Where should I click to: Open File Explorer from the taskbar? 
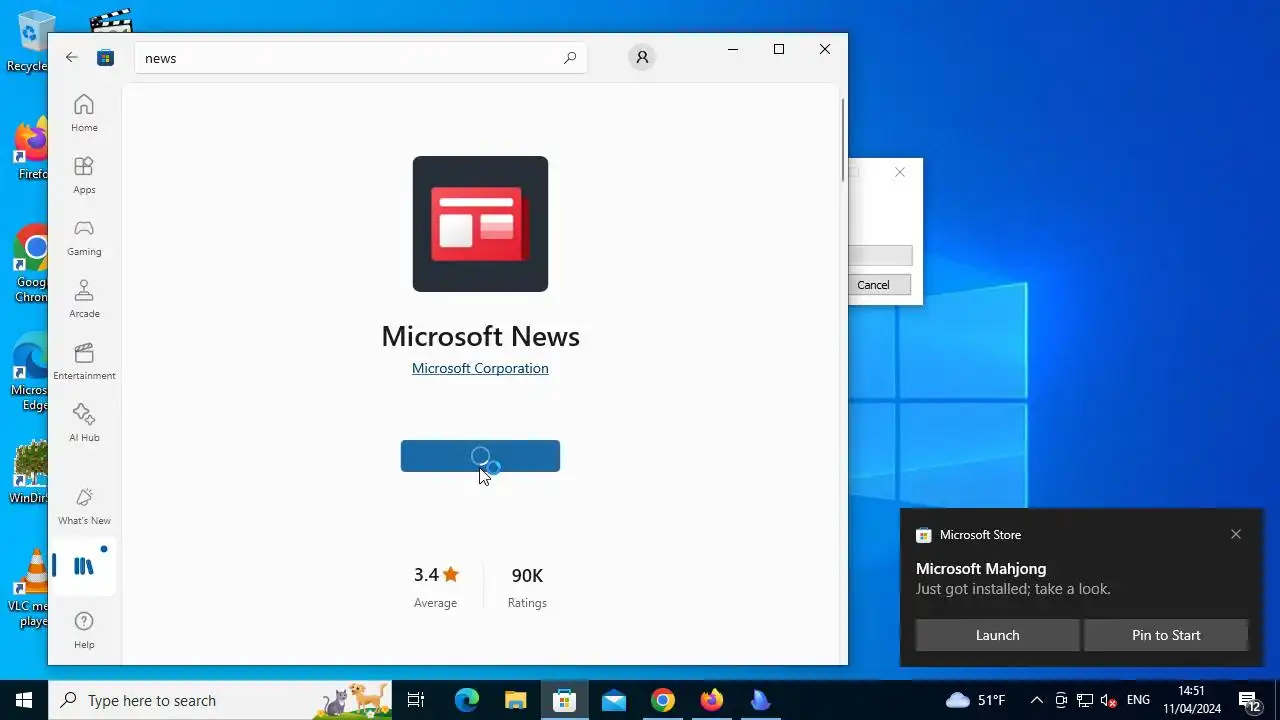515,700
